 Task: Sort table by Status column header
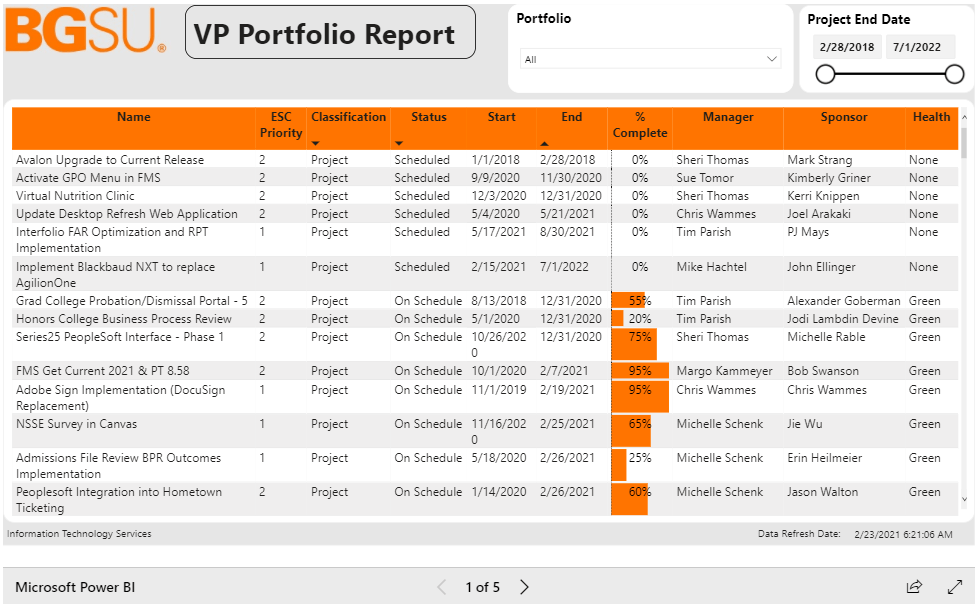[x=428, y=118]
